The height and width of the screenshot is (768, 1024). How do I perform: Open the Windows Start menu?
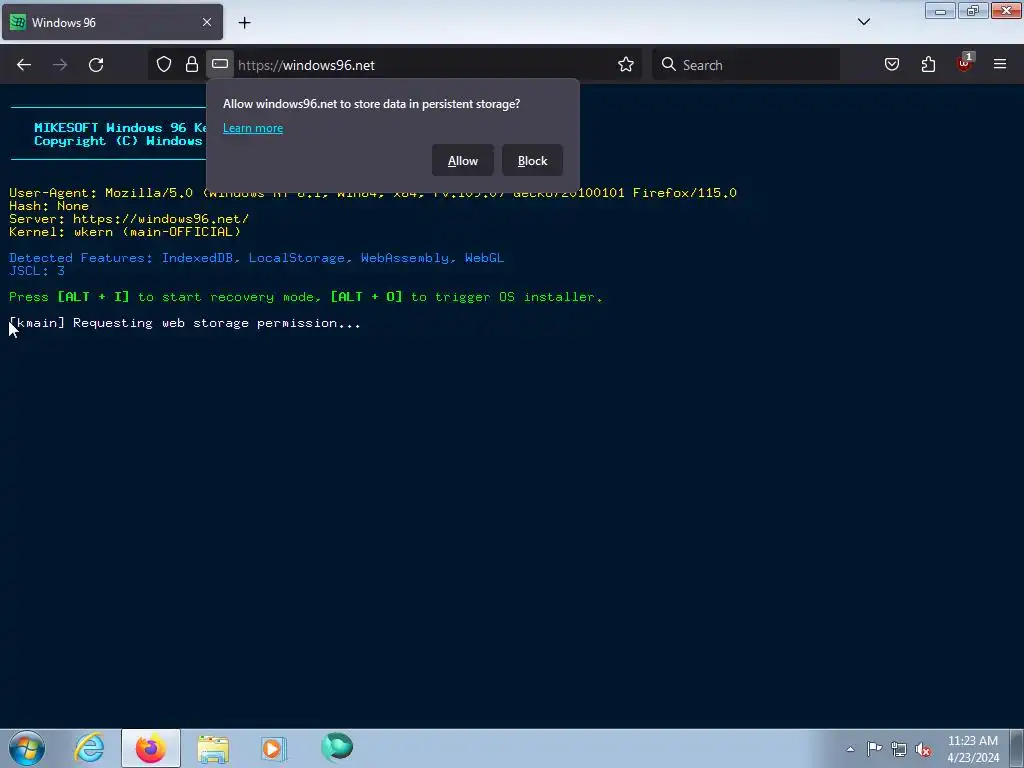(27, 748)
